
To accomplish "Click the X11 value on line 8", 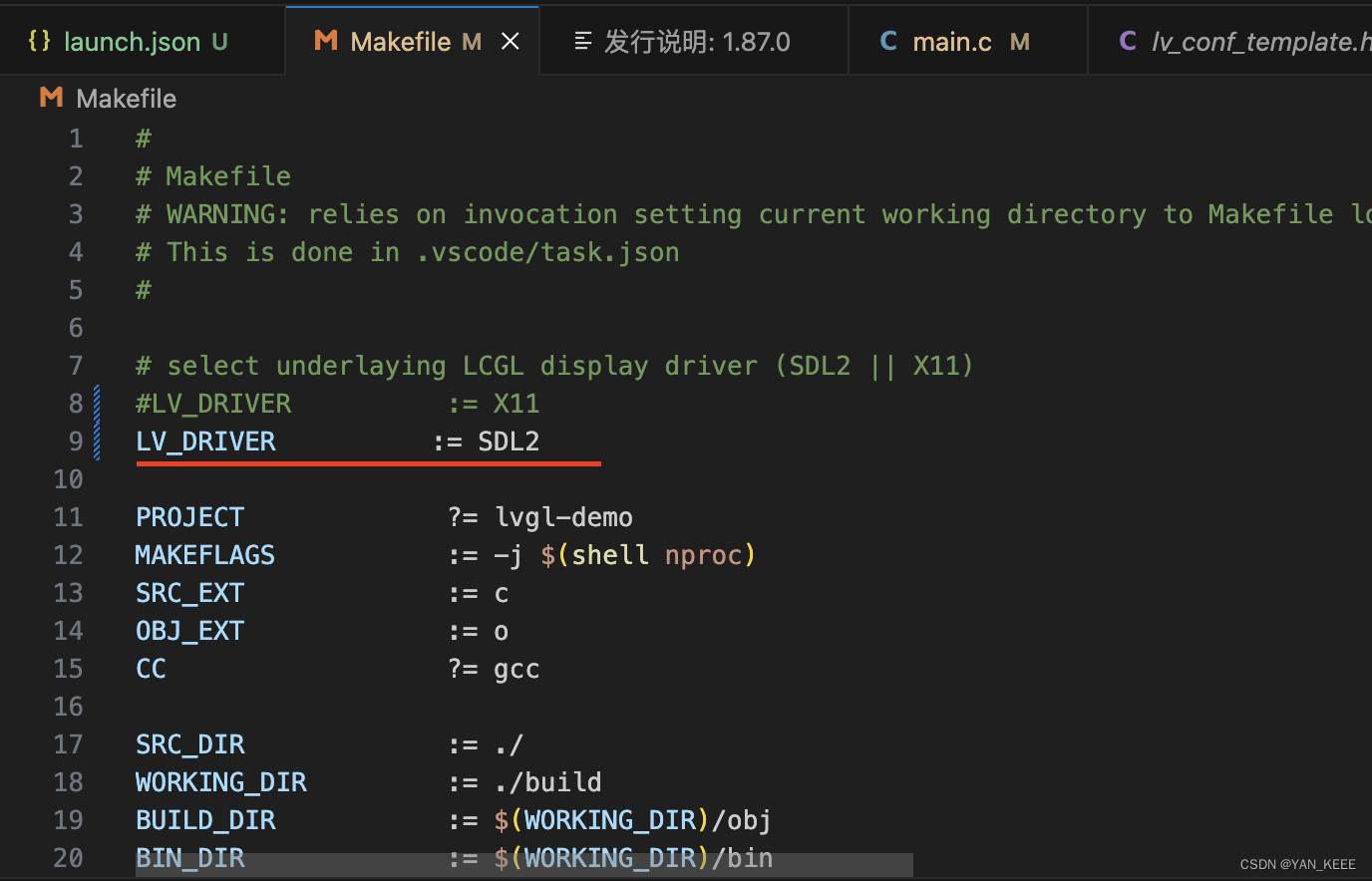I will (516, 404).
